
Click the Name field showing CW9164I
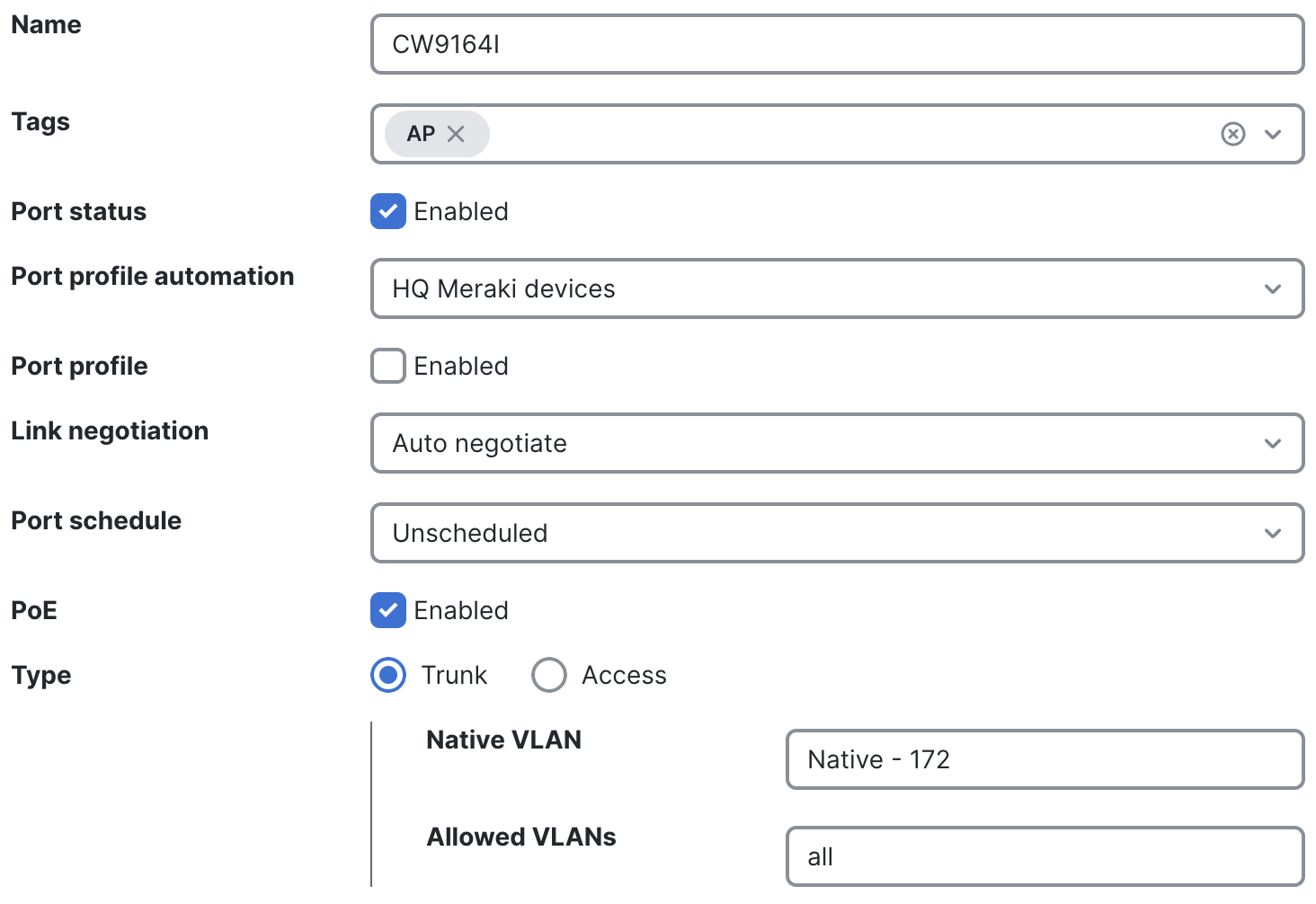click(x=836, y=44)
